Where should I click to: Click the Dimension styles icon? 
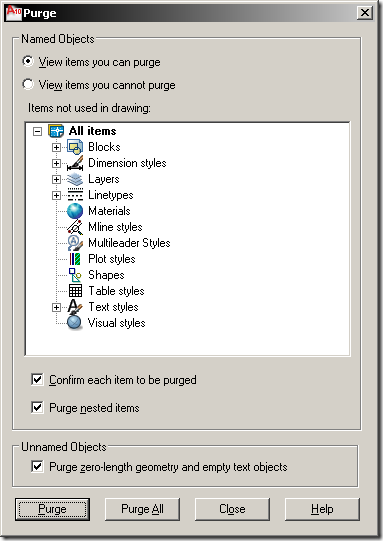(x=75, y=163)
